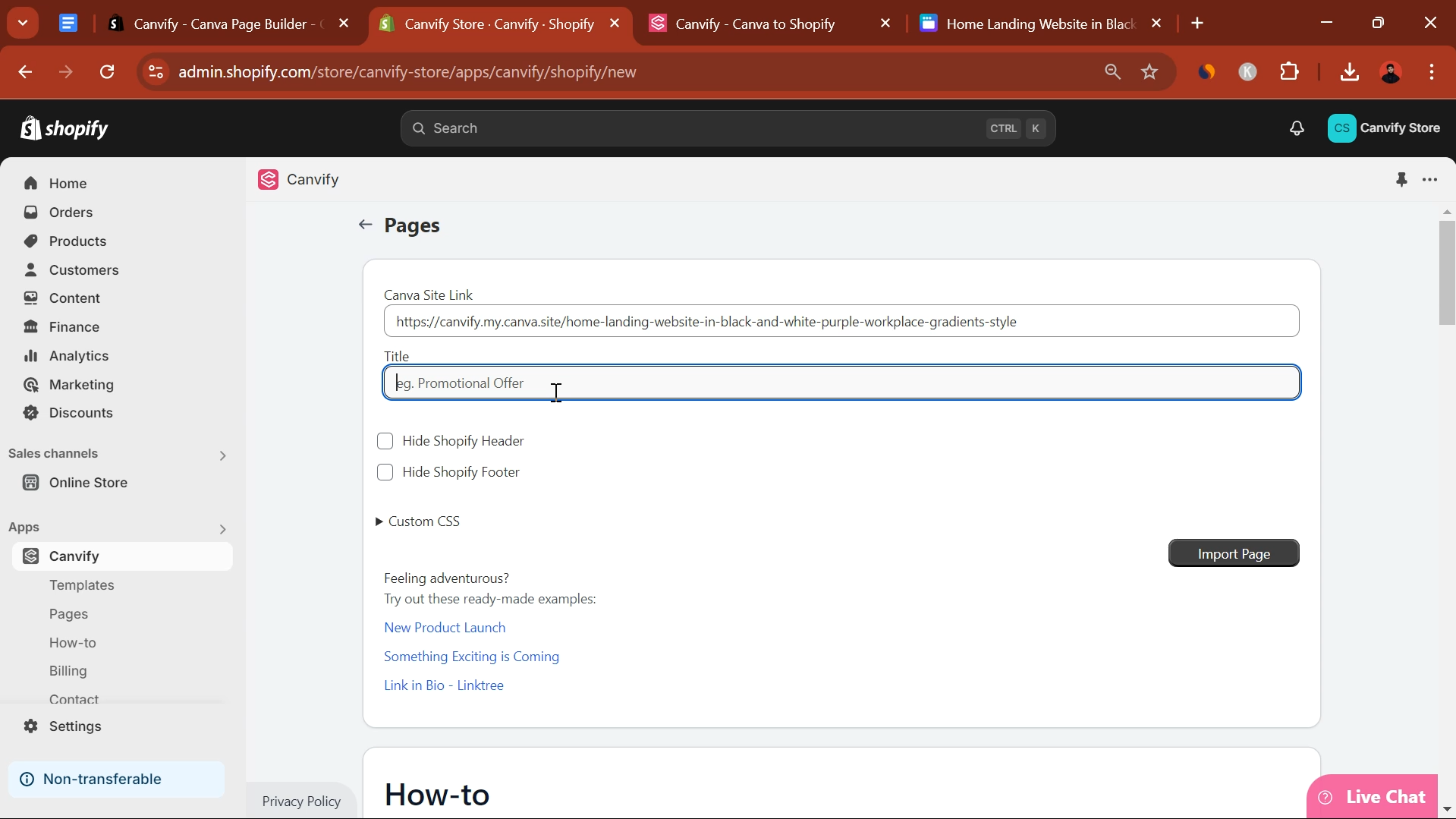The image size is (1456, 819).
Task: Click the address bar URL
Action: (x=407, y=72)
